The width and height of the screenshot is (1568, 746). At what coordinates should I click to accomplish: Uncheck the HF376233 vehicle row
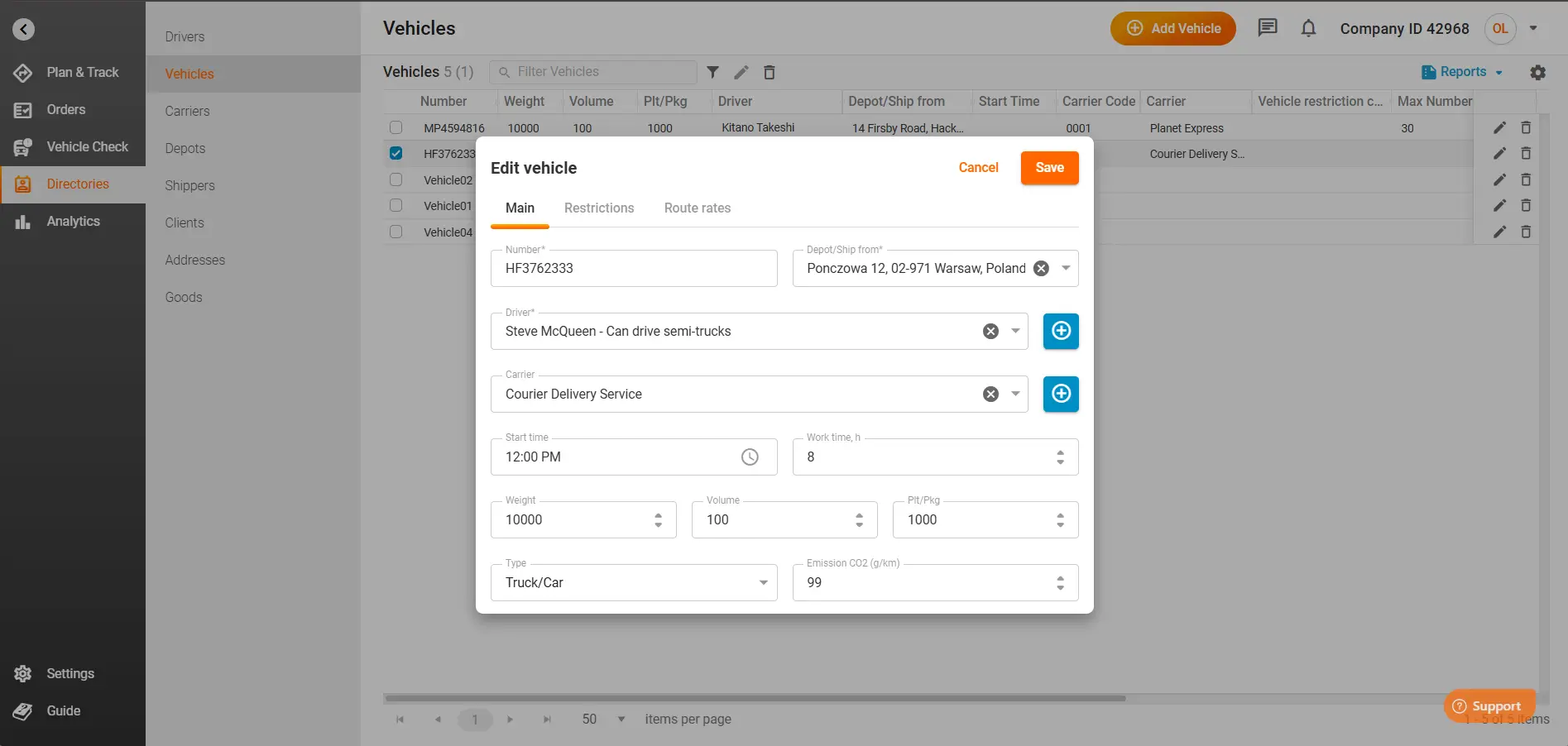coord(395,153)
